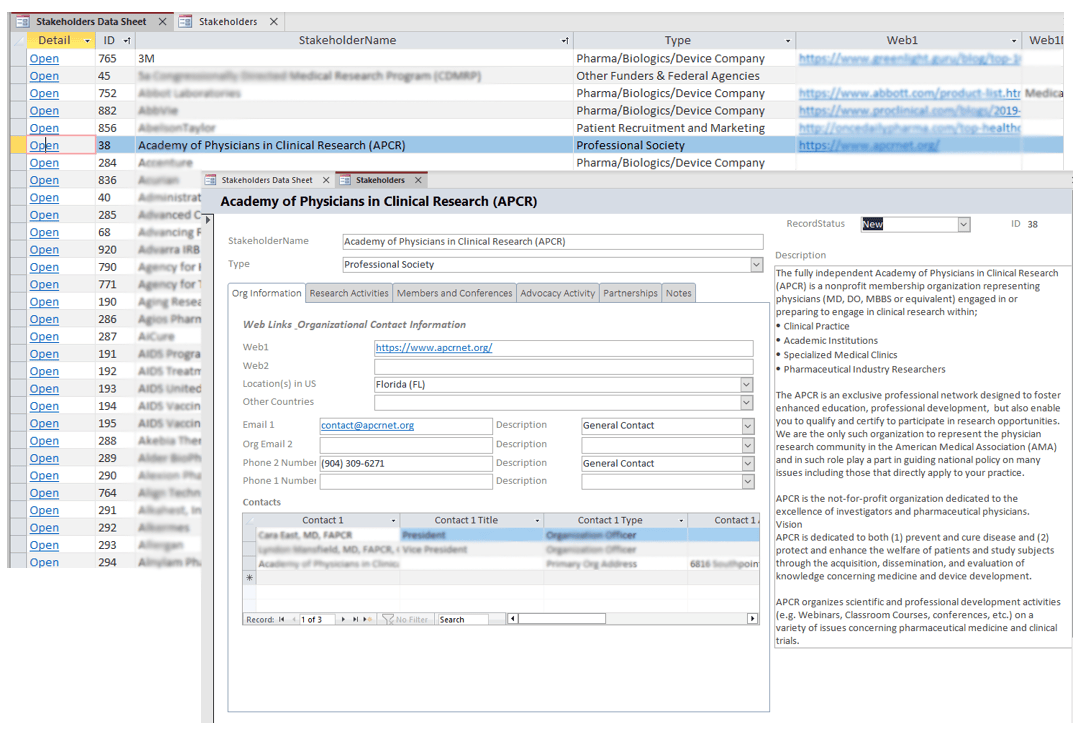This screenshot has height=745, width=1080.
Task: Click form icon on front Stakeholders Data Sheet tab
Action: (x=211, y=180)
